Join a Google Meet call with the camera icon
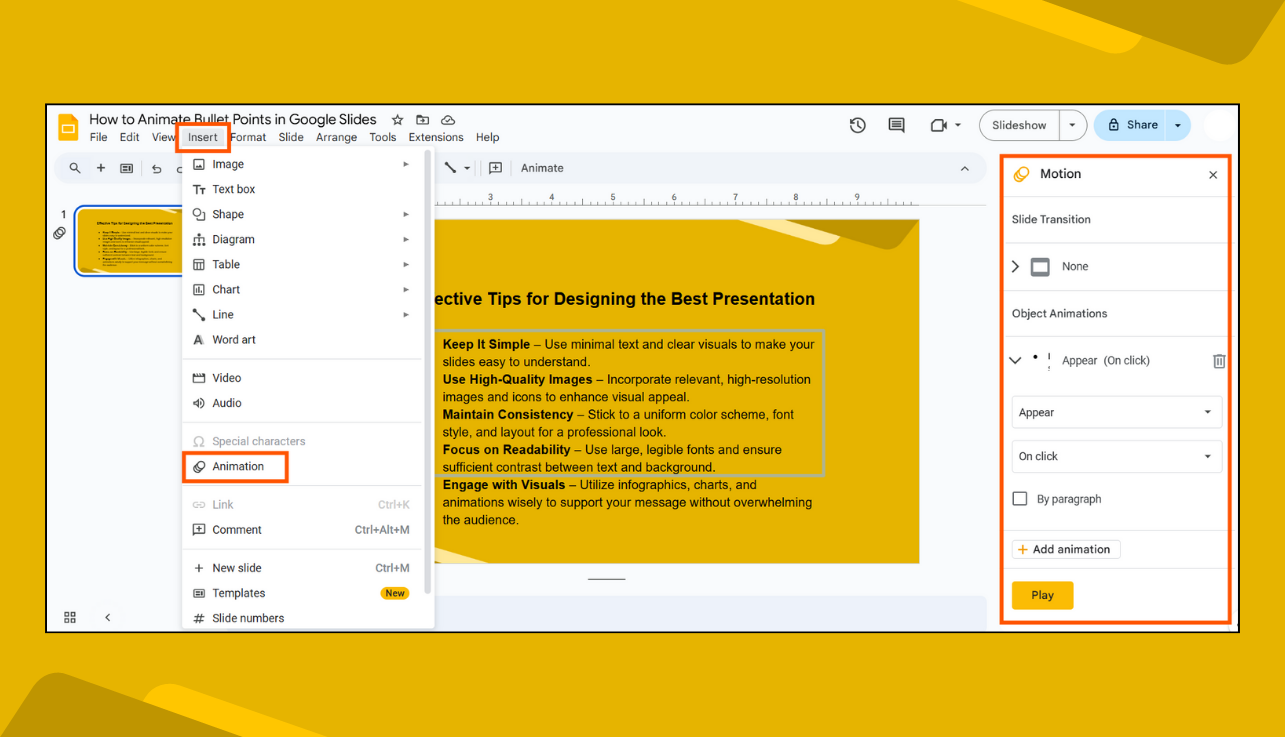 (938, 125)
